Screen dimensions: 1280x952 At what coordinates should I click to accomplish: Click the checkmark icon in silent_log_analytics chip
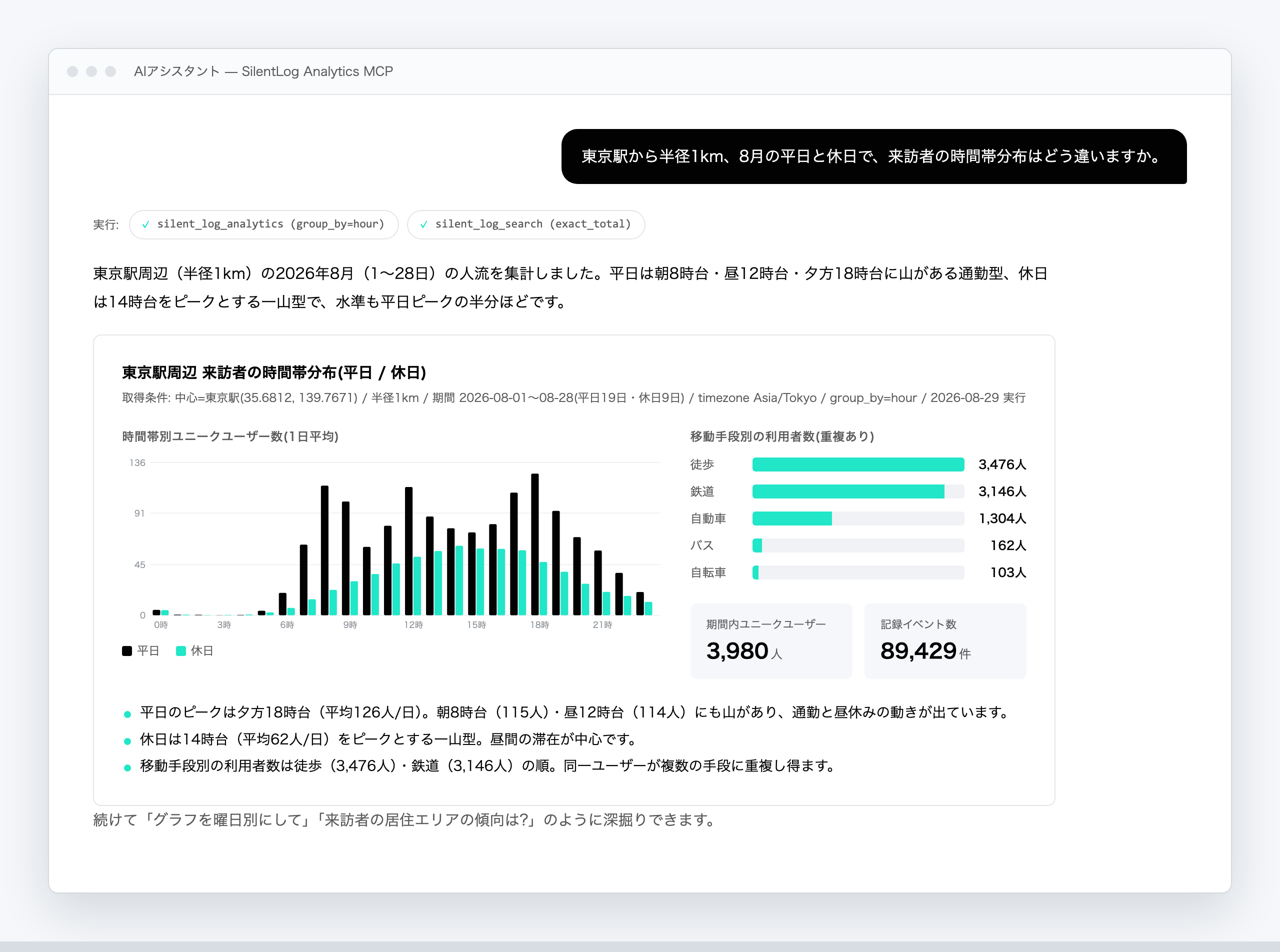(x=146, y=224)
